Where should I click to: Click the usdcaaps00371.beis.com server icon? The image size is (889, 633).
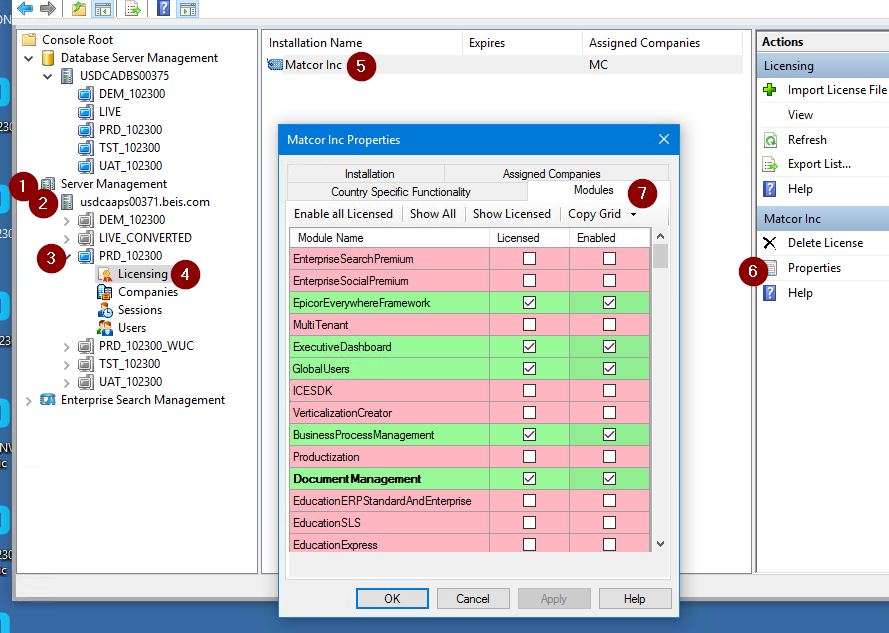(x=67, y=202)
